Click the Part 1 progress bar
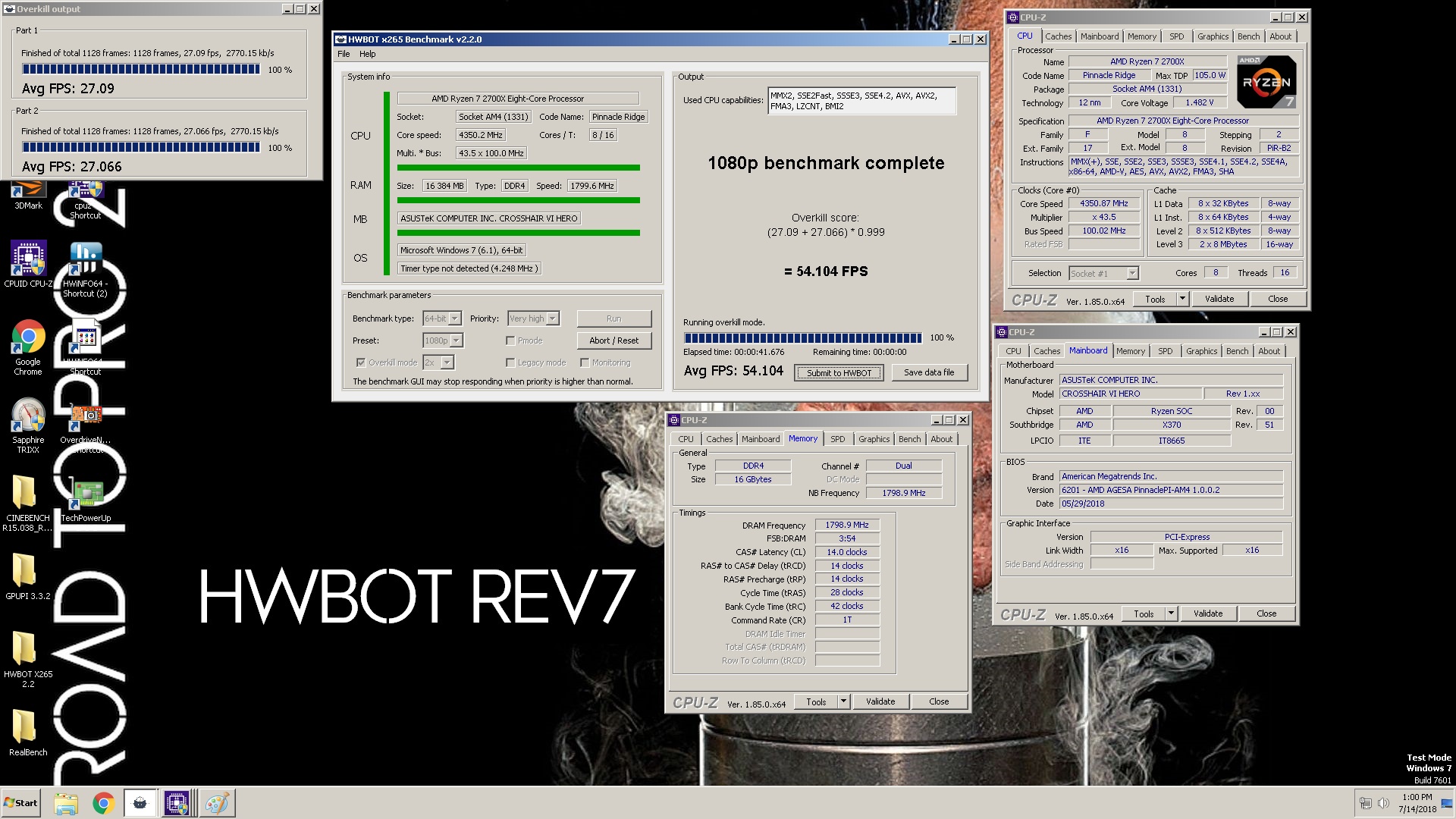The width and height of the screenshot is (1456, 819). [x=141, y=69]
